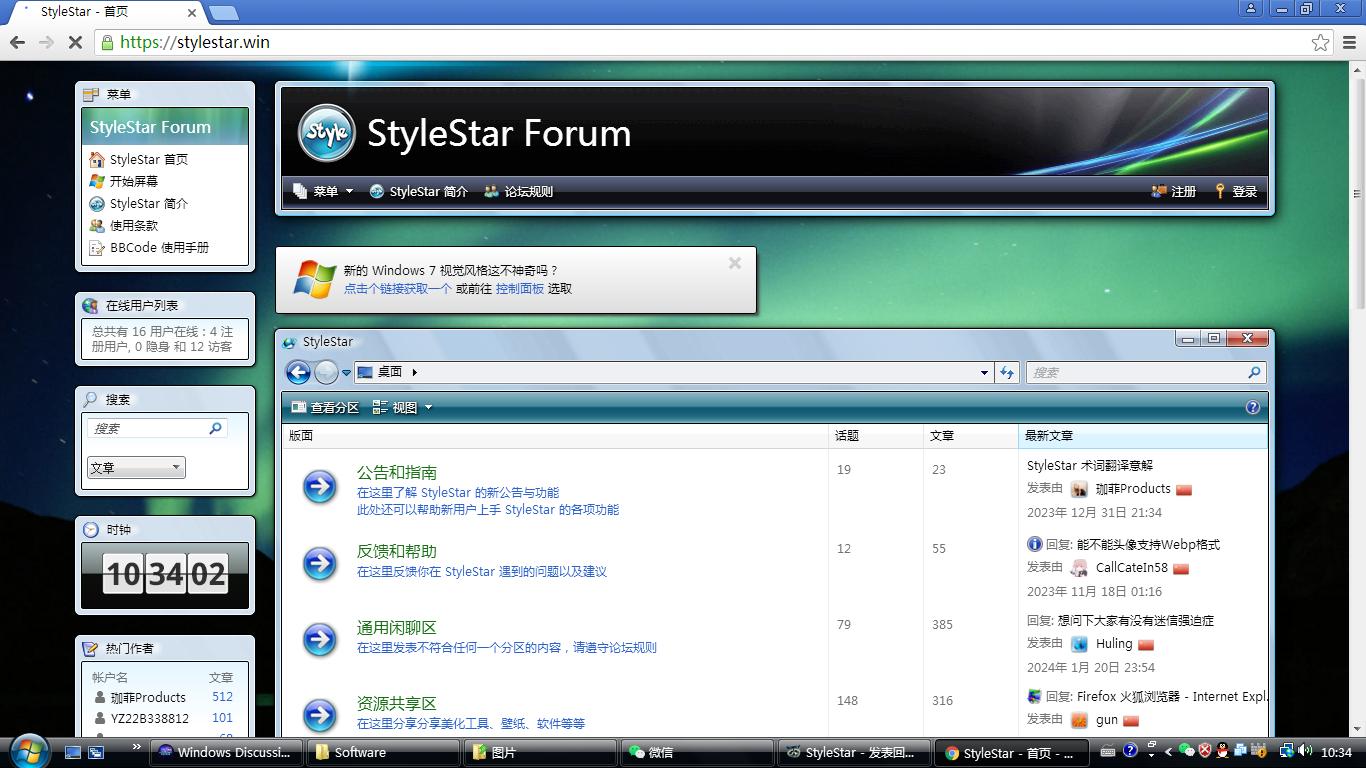Image resolution: width=1366 pixels, height=768 pixels.
Task: Click the blue arrow icon beside 通用闲聊区
Action: tap(320, 639)
